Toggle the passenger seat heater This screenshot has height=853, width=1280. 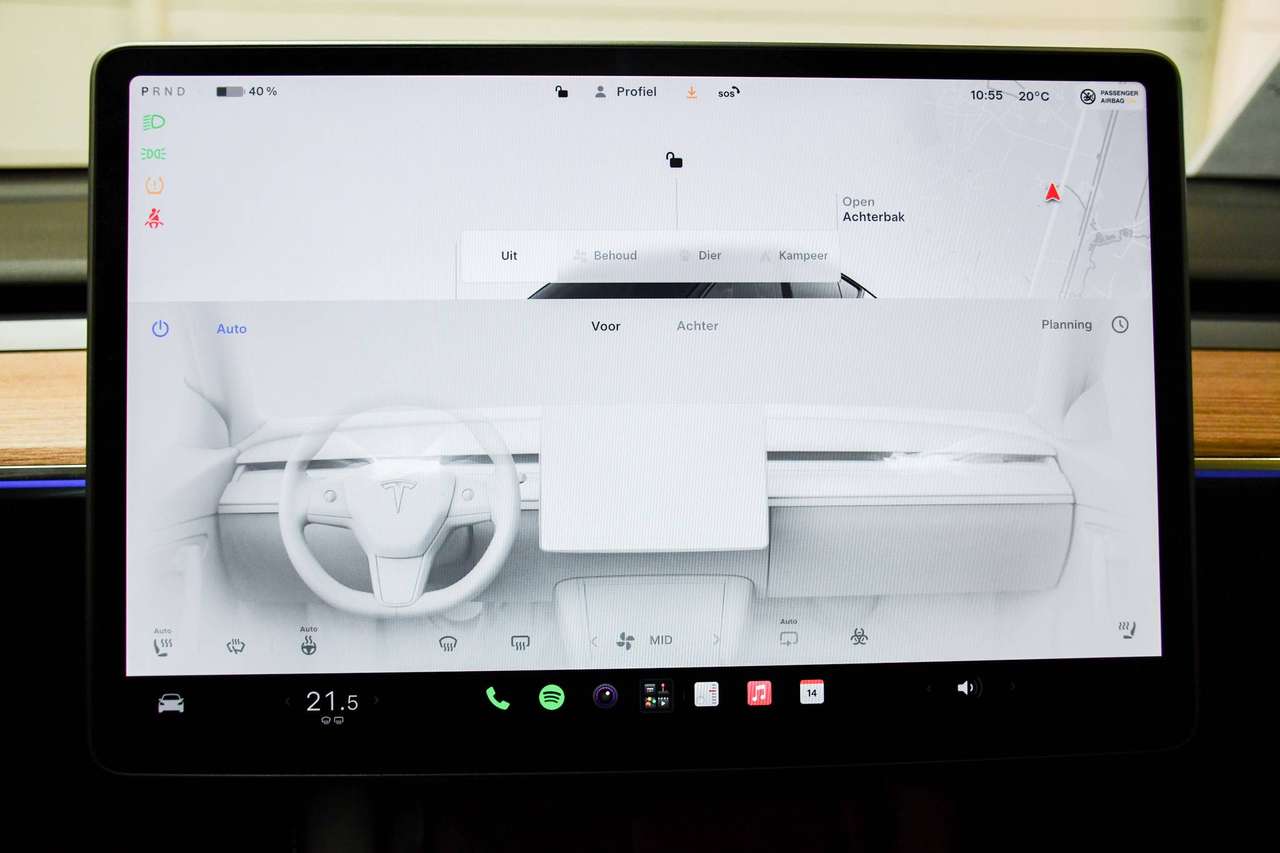(1127, 630)
